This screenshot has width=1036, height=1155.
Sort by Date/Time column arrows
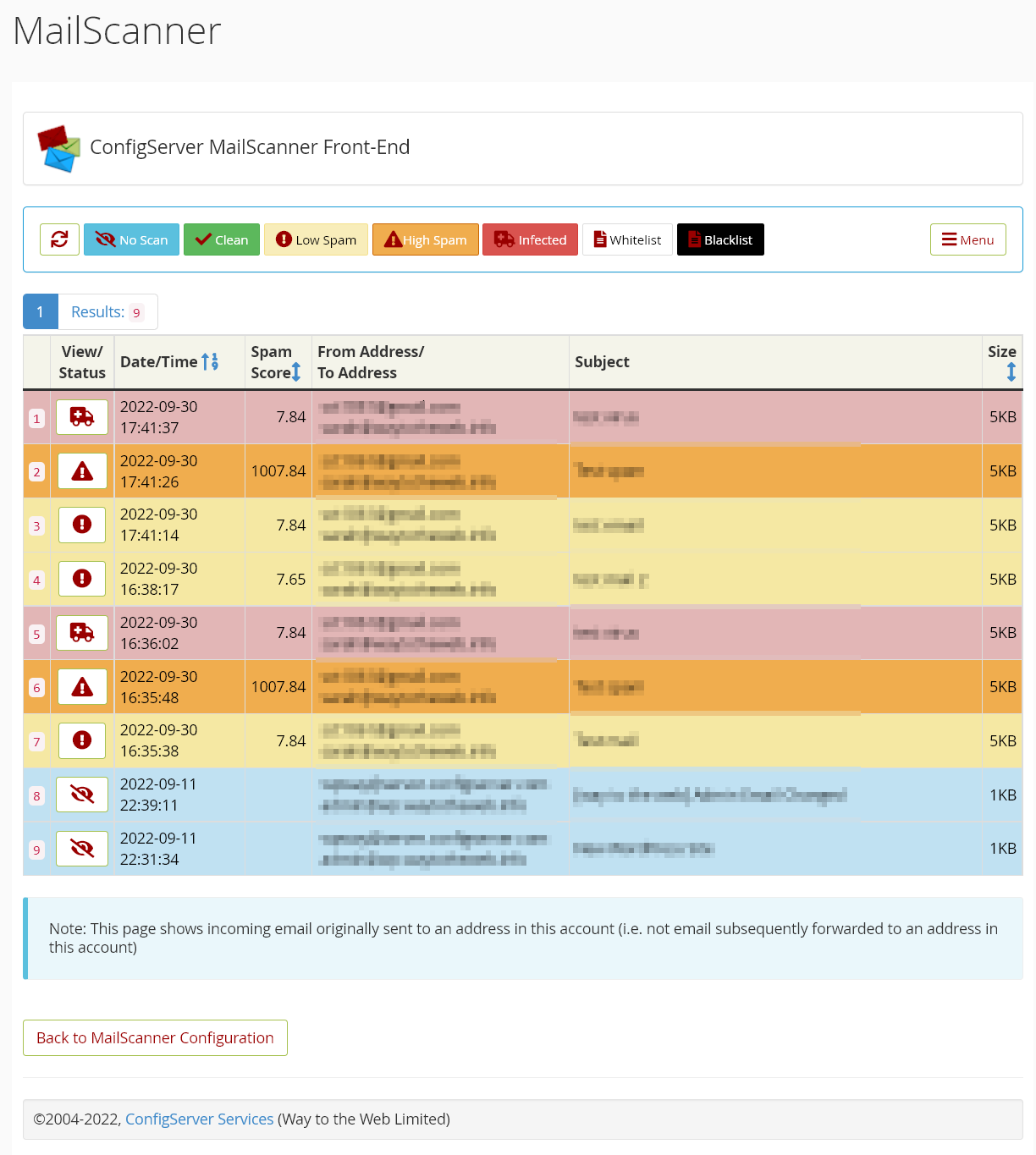pos(210,362)
